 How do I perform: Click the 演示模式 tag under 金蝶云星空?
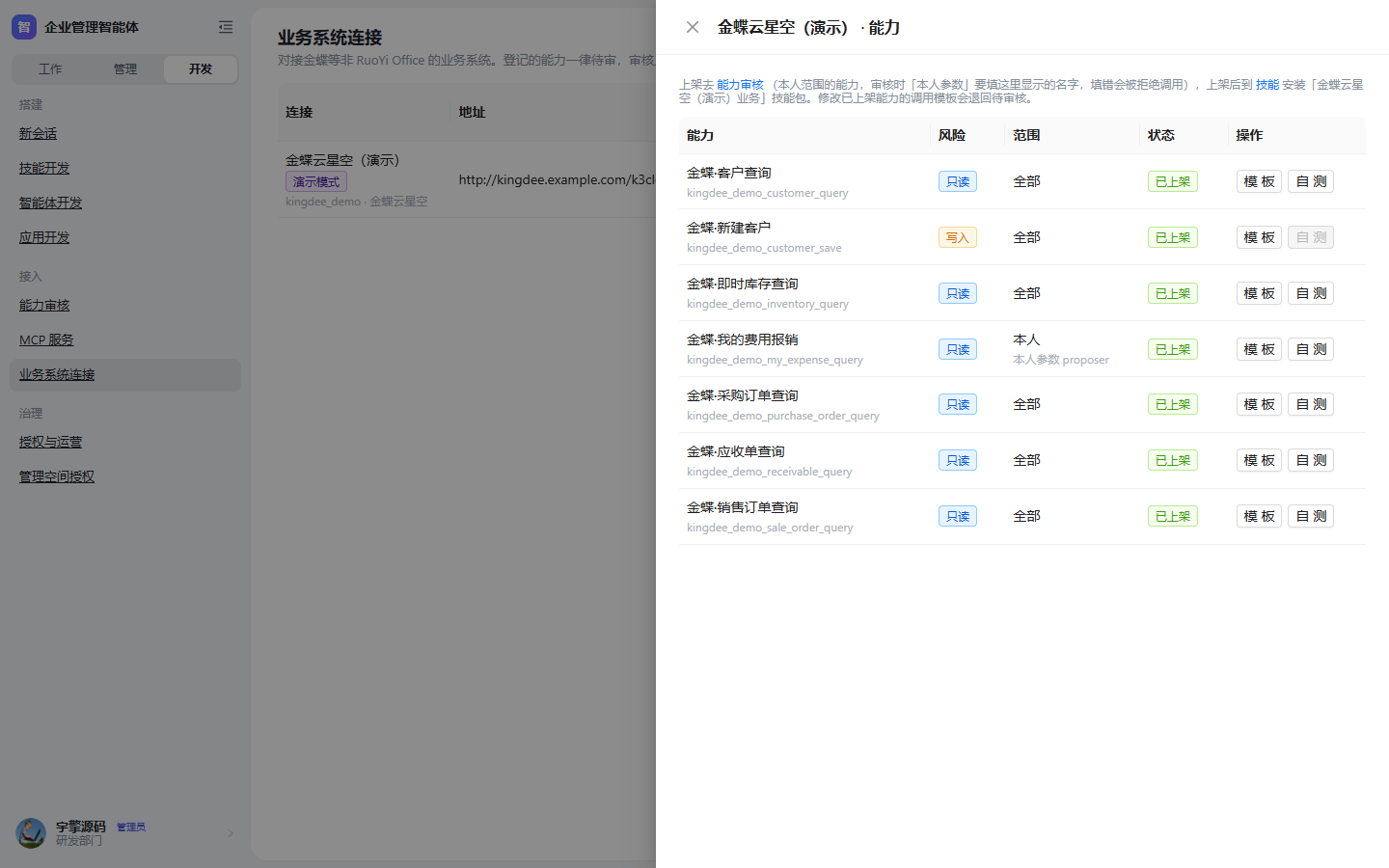[316, 181]
